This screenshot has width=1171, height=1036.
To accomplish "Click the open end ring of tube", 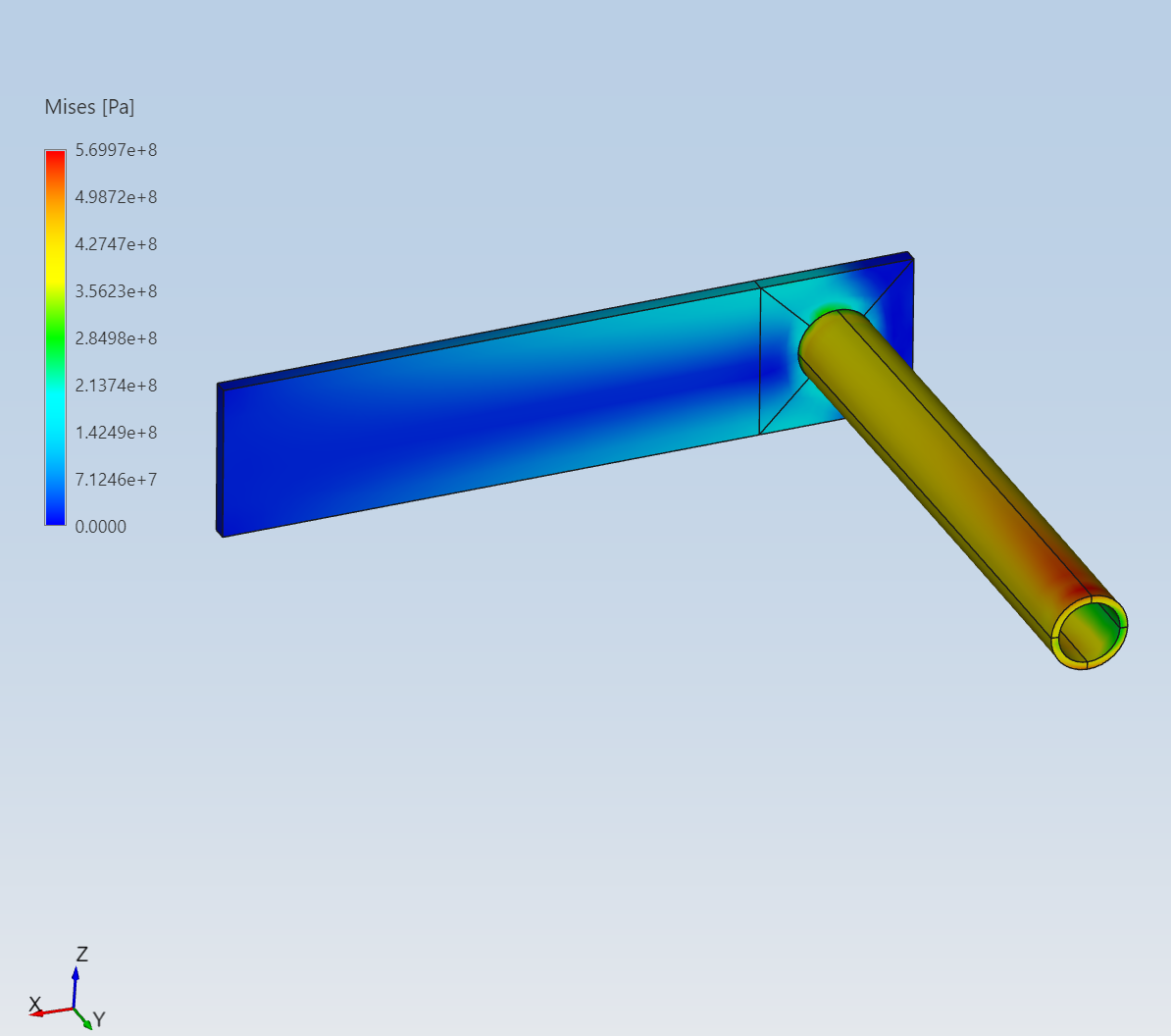I will click(x=1090, y=633).
